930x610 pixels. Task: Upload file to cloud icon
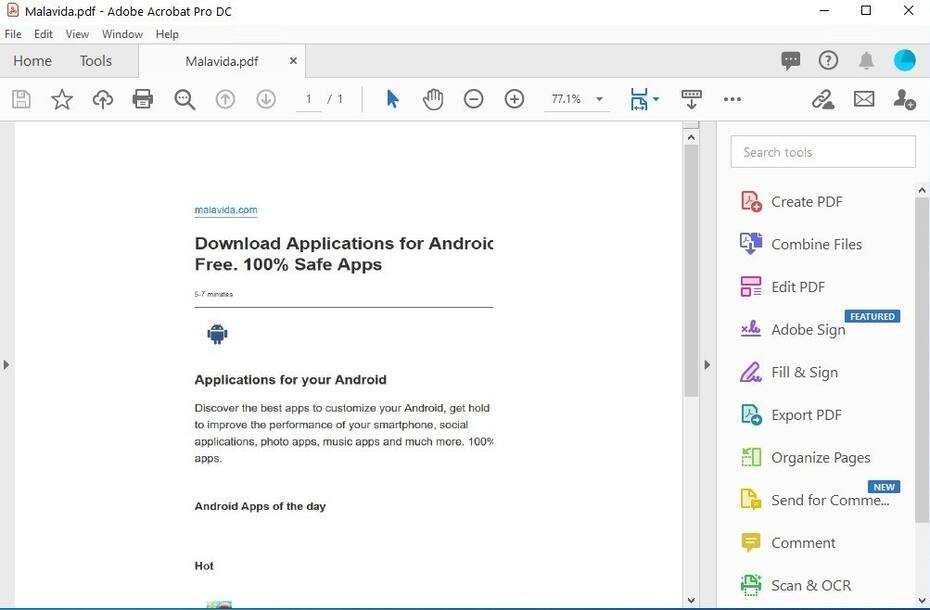pyautogui.click(x=103, y=99)
